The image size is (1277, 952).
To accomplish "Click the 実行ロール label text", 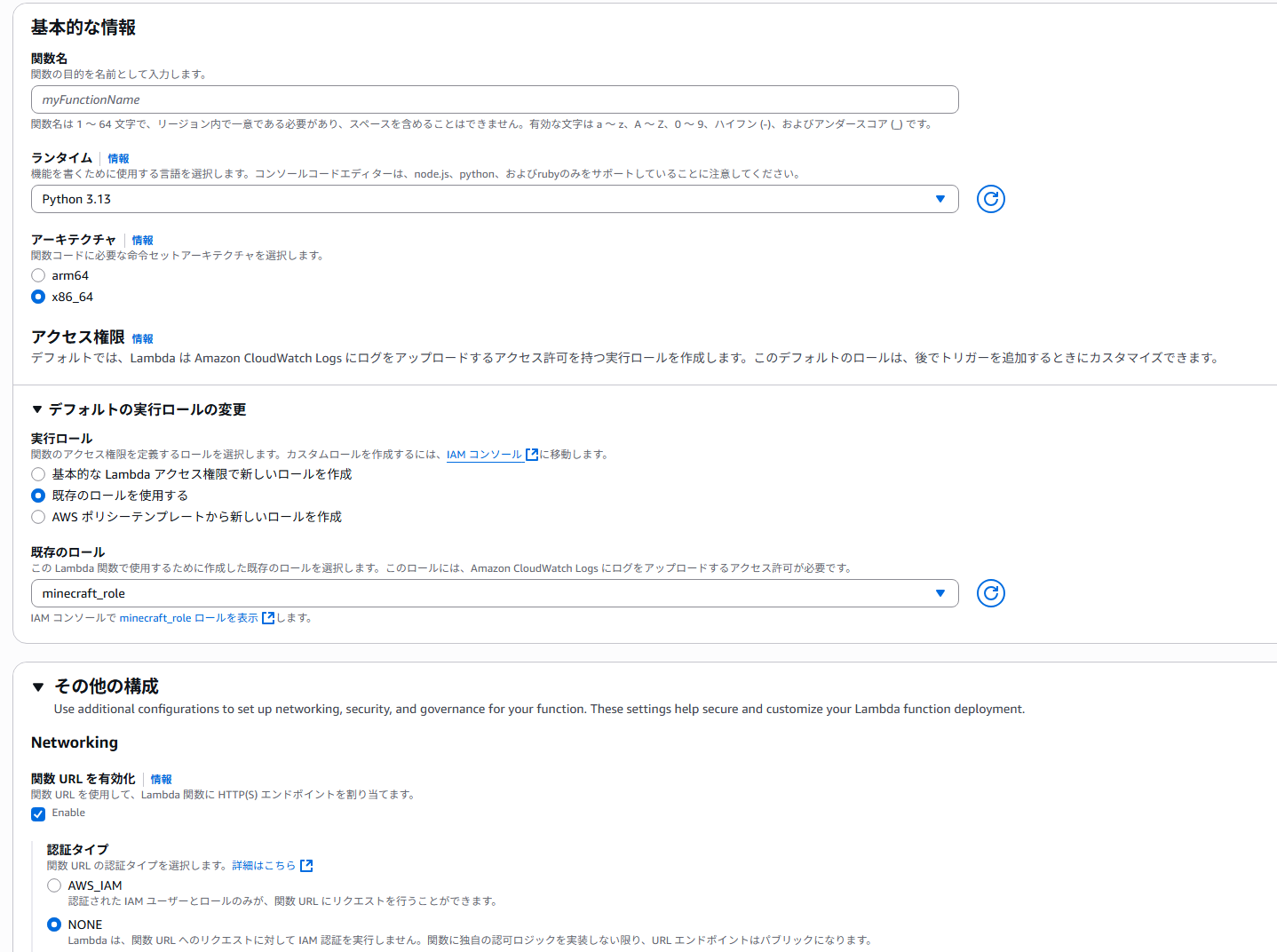I will [x=61, y=439].
